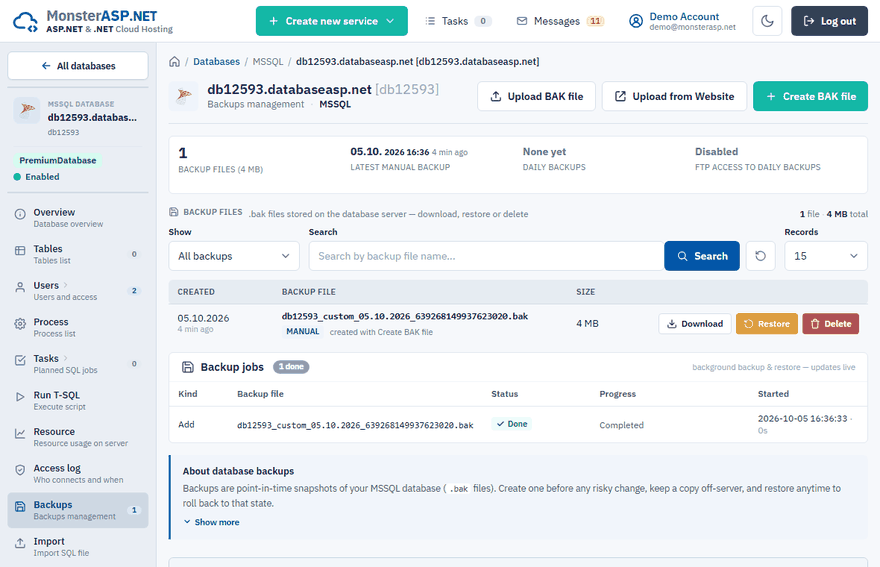
Task: Go back to All databases
Action: pos(78,66)
